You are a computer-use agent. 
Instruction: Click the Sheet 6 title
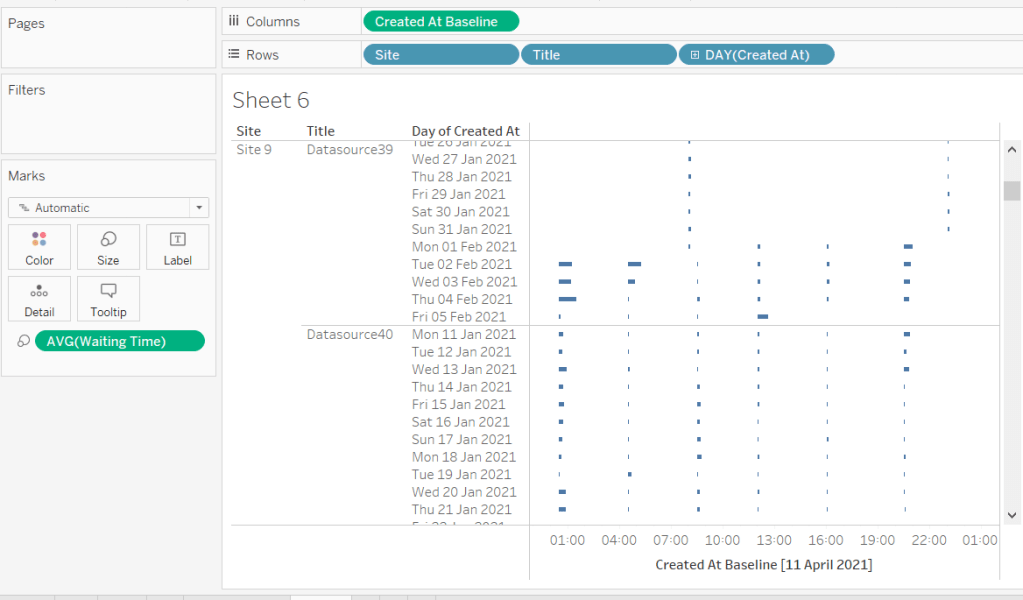(x=271, y=100)
